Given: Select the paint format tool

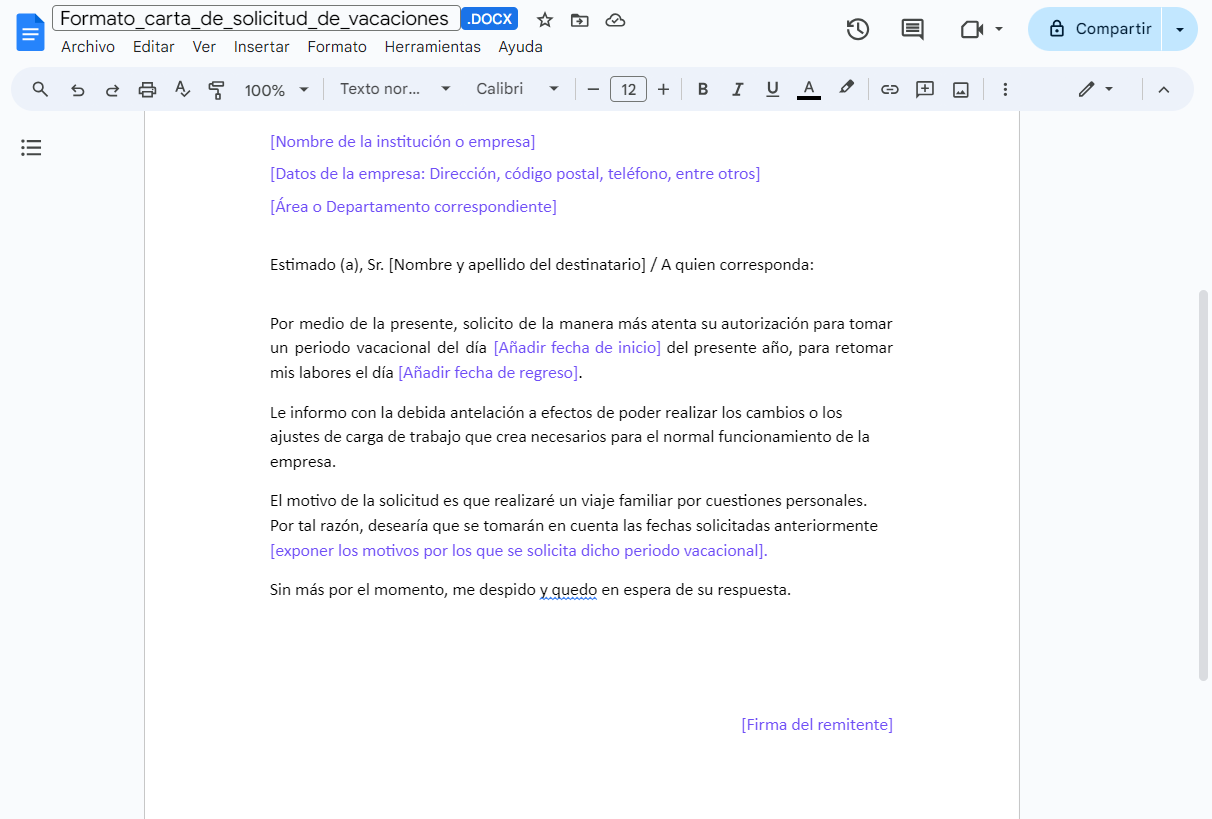Looking at the screenshot, I should point(216,89).
